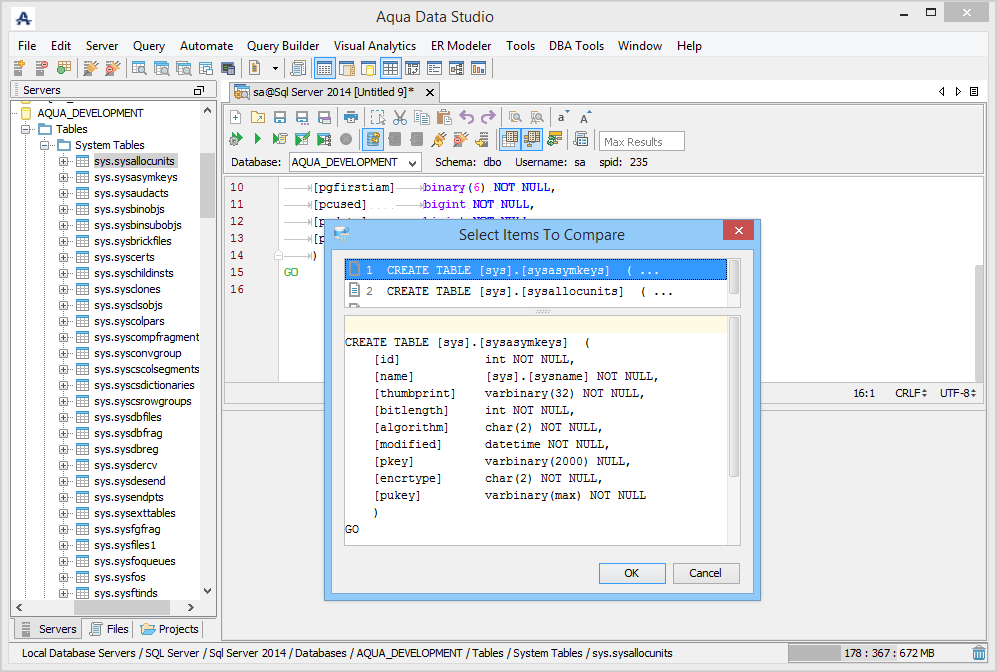This screenshot has width=997, height=672.
Task: Toggle the grid results view button
Action: 510,139
